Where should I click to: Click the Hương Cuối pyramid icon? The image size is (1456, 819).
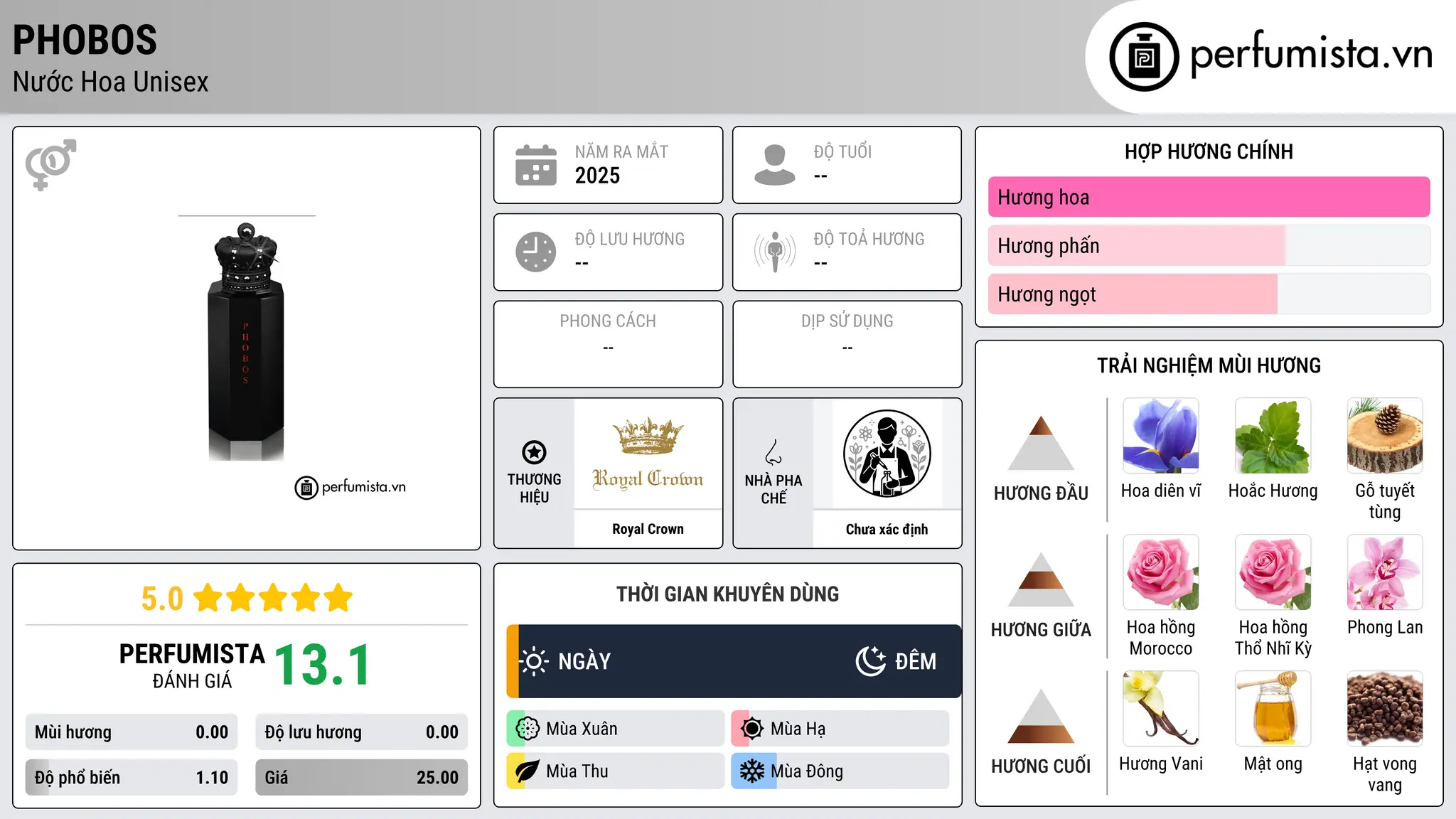[x=1041, y=716]
